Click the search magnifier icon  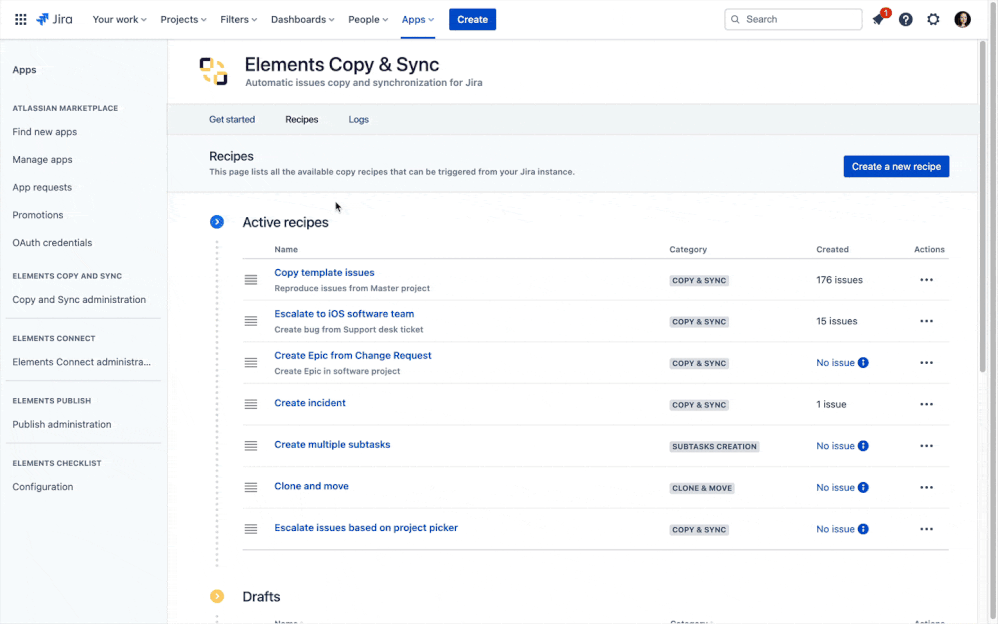[735, 18]
